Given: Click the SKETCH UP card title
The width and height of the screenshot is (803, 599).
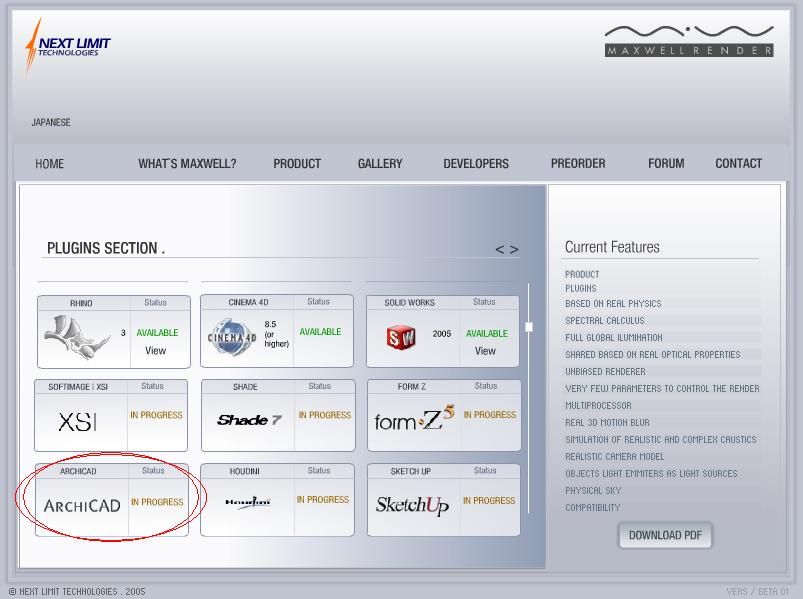Looking at the screenshot, I should pos(411,471).
